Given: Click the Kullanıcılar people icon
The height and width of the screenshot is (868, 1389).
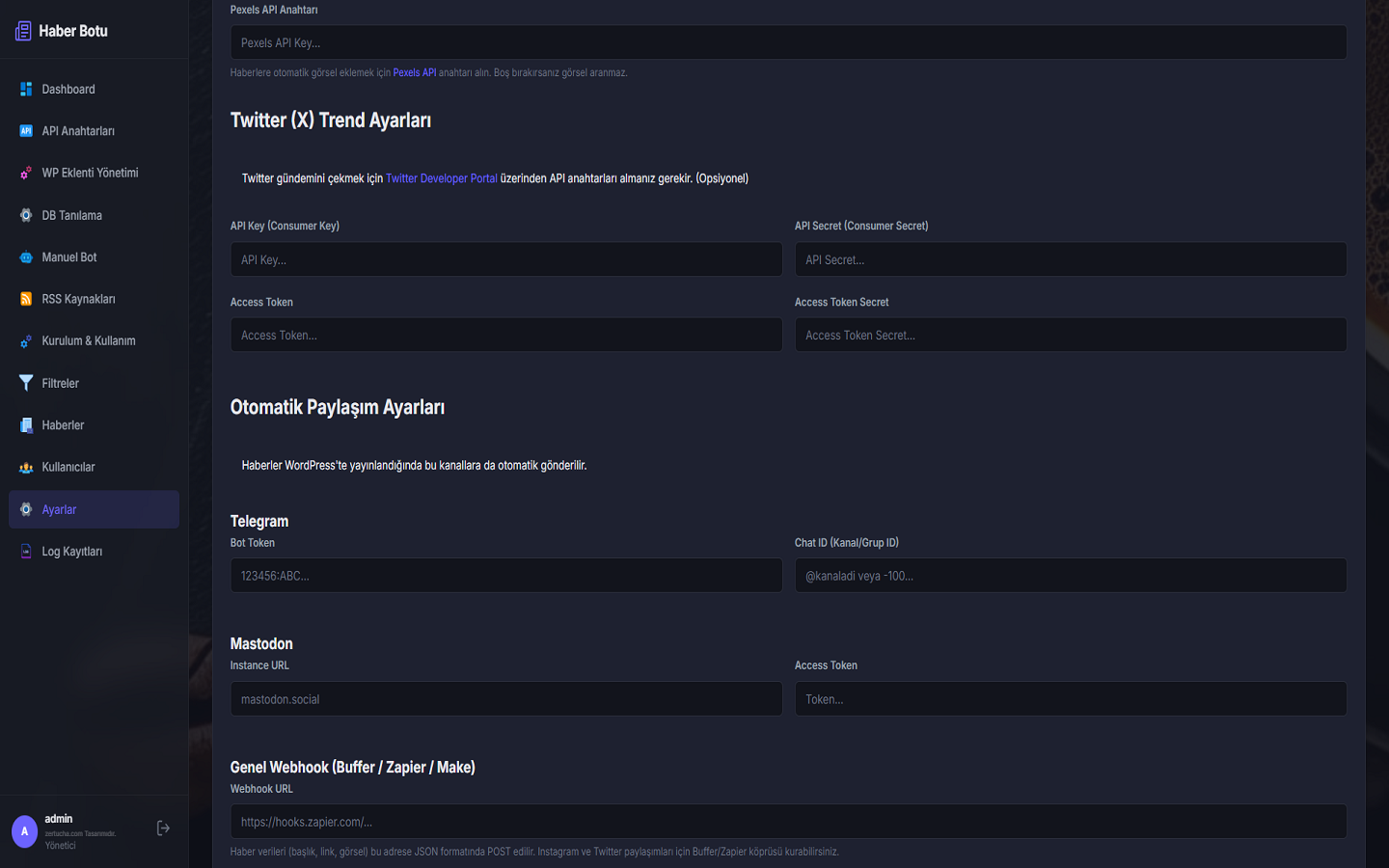Looking at the screenshot, I should click(26, 467).
